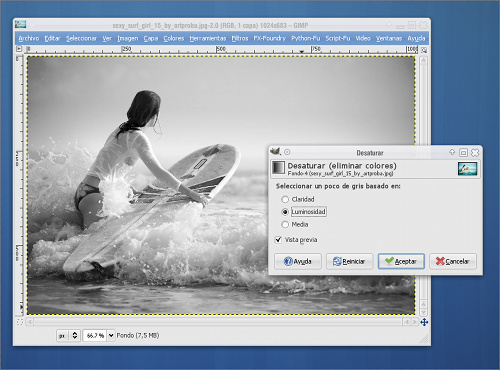This screenshot has width=500, height=370.
Task: Click the zoom-on-resize icon at top right of canvas
Action: tap(424, 50)
